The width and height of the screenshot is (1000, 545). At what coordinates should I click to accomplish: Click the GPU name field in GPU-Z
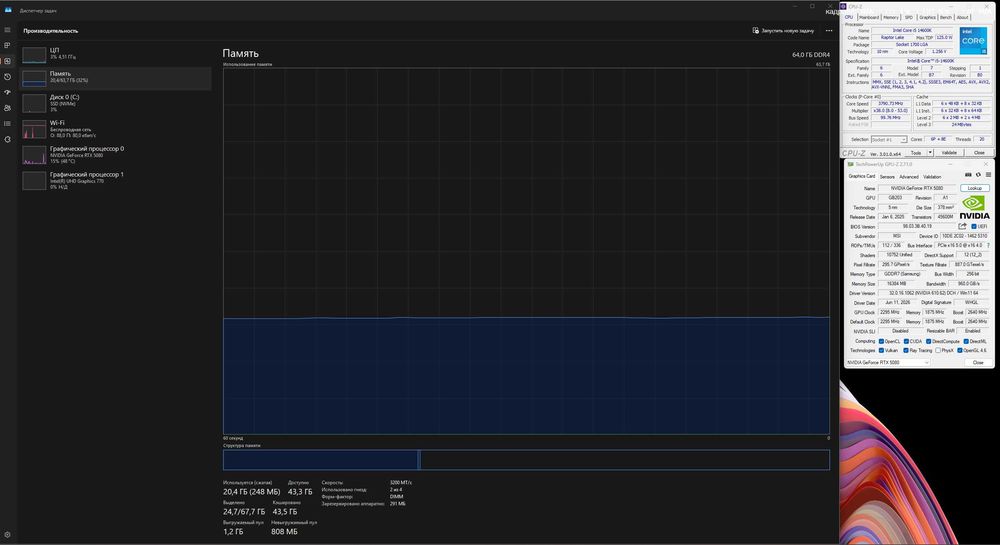pos(917,189)
